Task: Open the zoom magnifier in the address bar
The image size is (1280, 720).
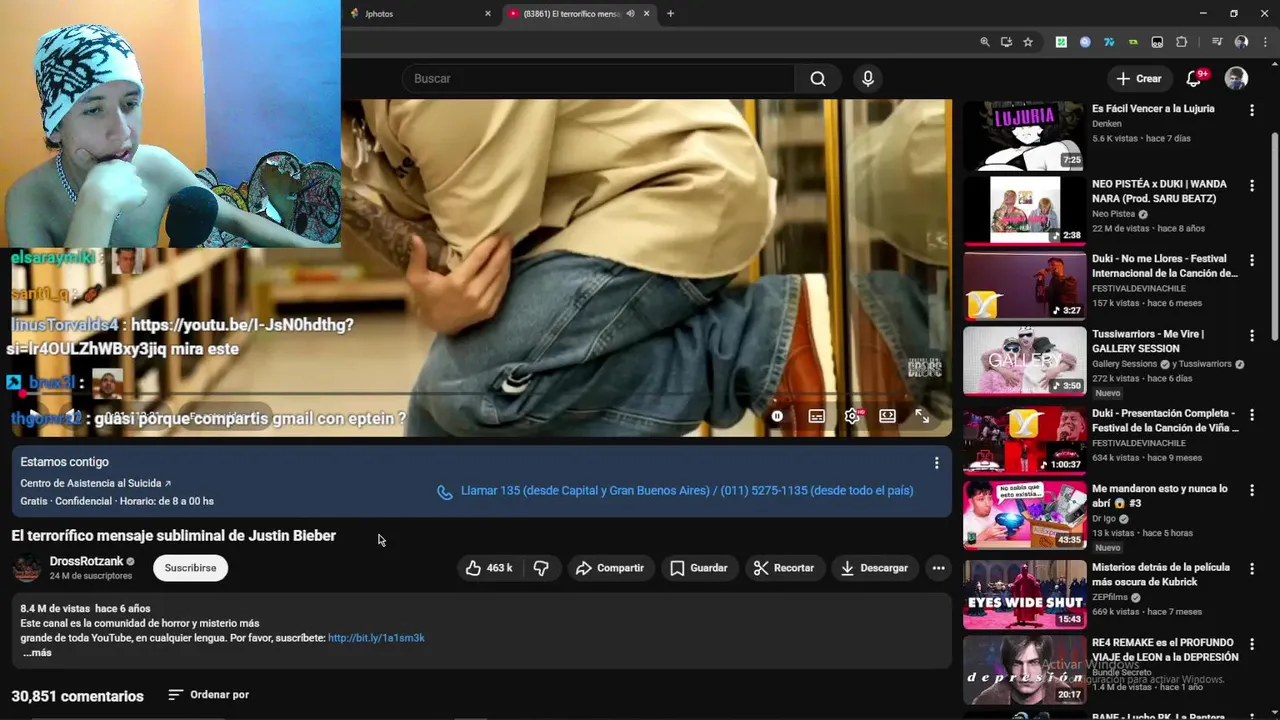Action: 985,42
